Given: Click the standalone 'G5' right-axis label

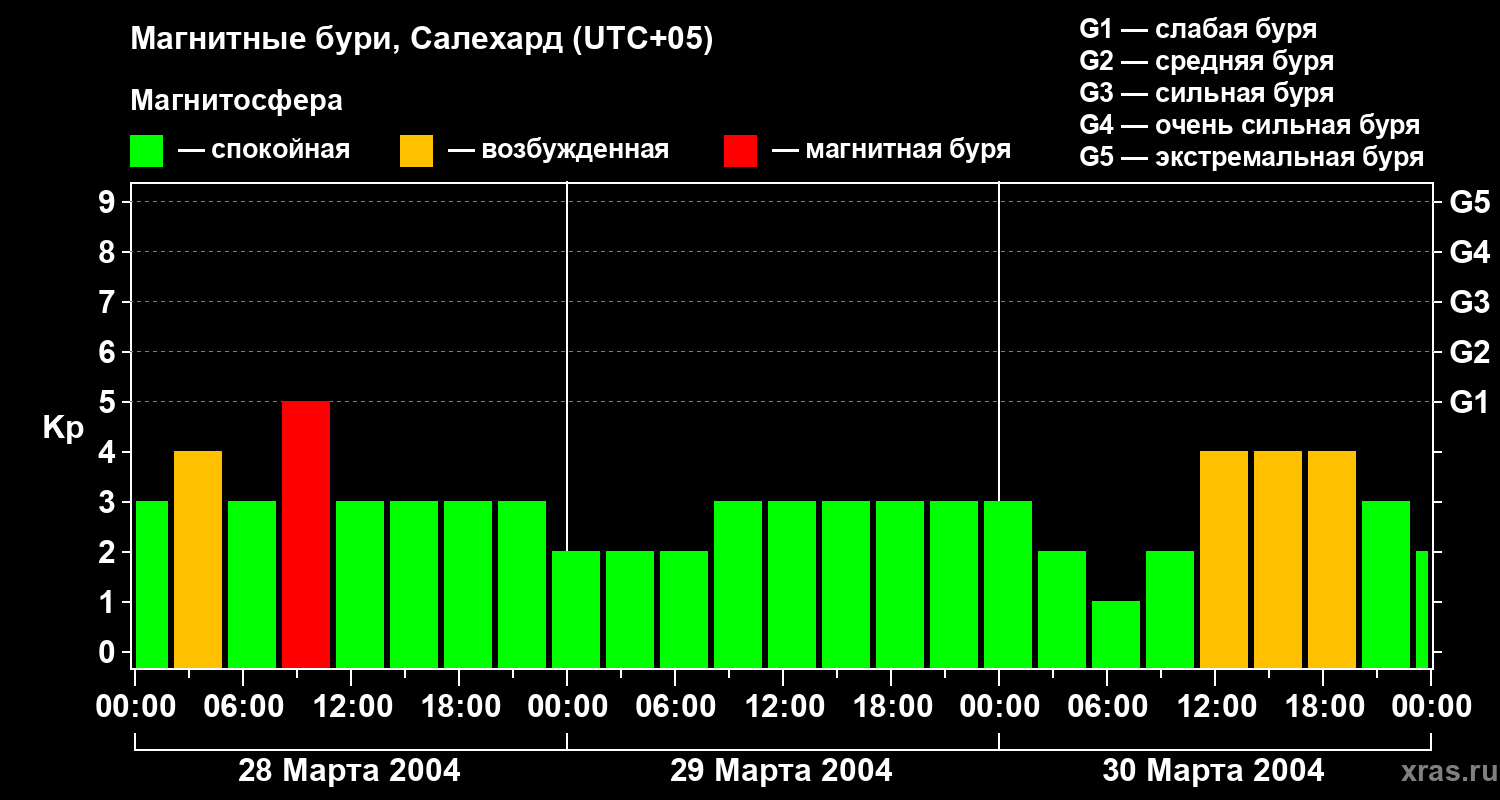Looking at the screenshot, I should [1469, 202].
